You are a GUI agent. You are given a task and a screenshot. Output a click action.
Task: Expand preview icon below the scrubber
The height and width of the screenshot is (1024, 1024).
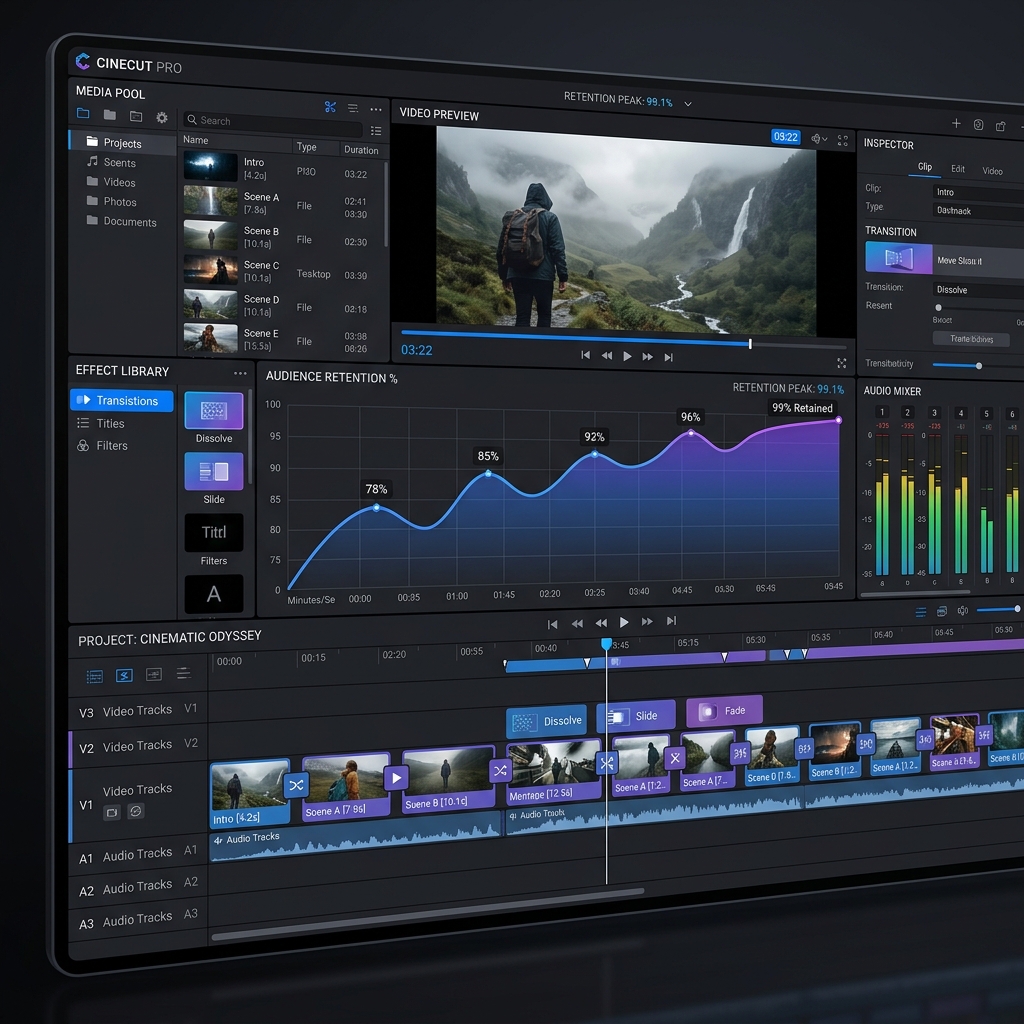click(x=841, y=362)
